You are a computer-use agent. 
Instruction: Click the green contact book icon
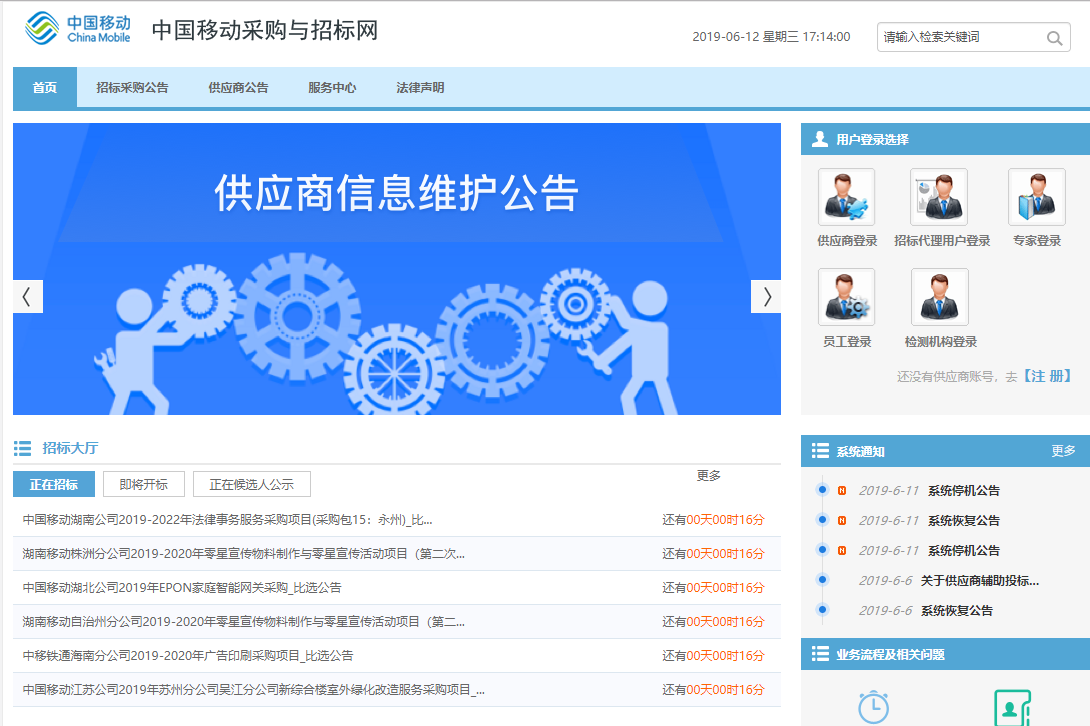click(1012, 708)
